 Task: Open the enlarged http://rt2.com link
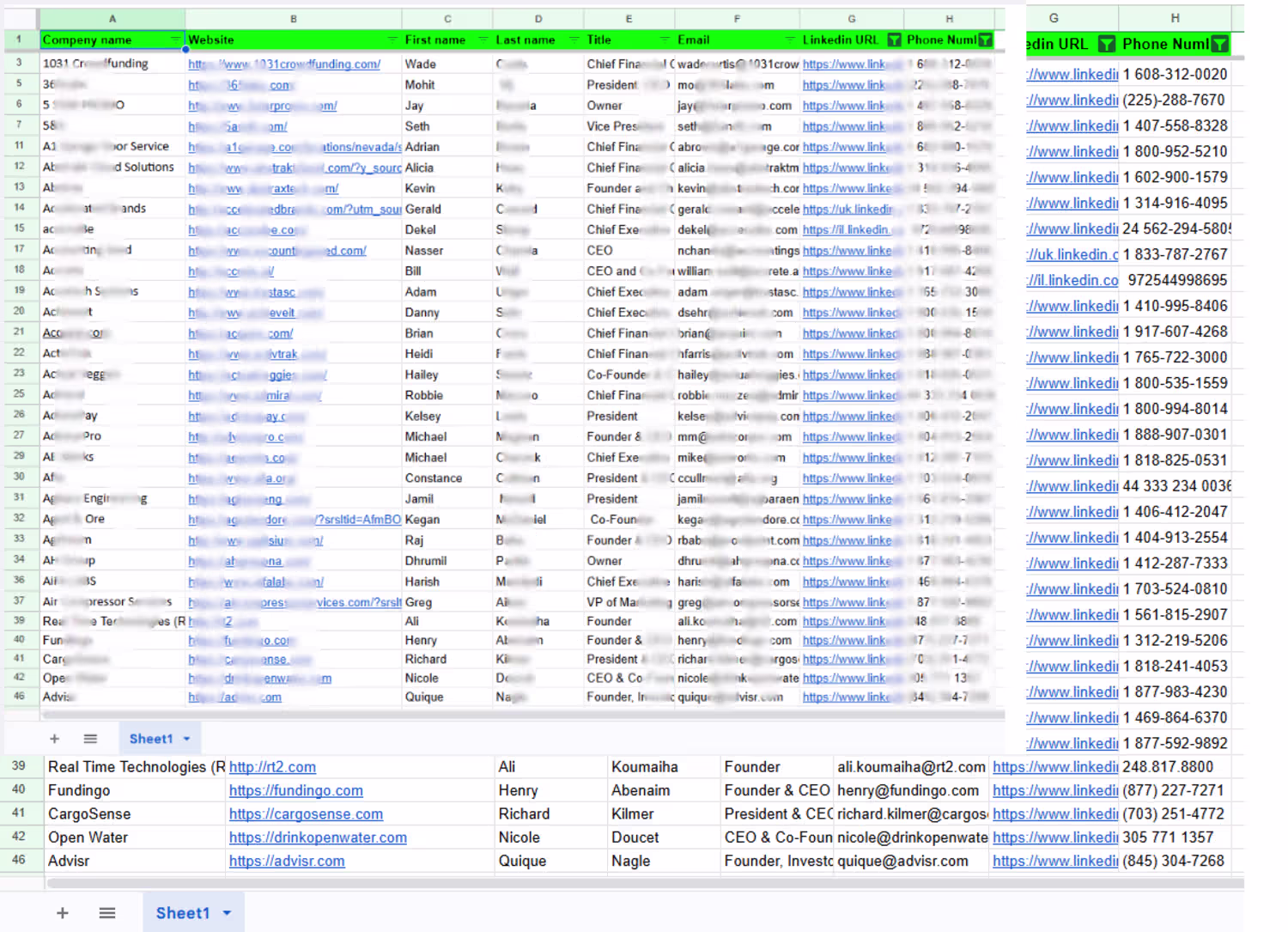[x=272, y=767]
